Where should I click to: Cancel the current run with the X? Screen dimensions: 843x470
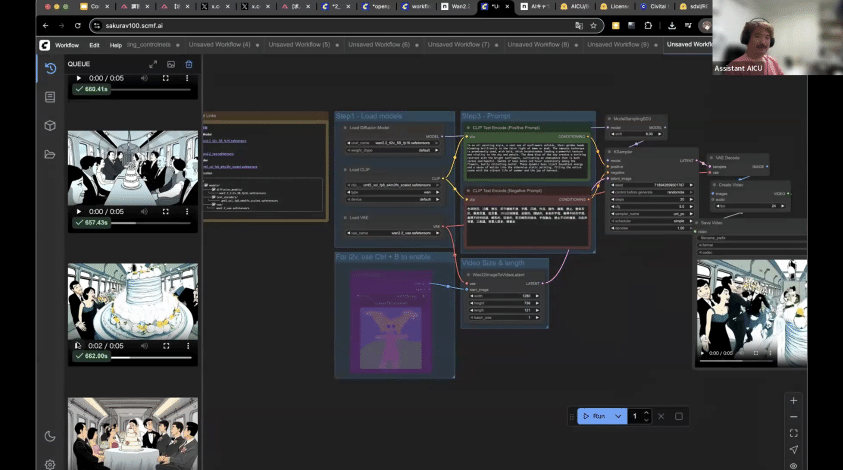coord(661,416)
